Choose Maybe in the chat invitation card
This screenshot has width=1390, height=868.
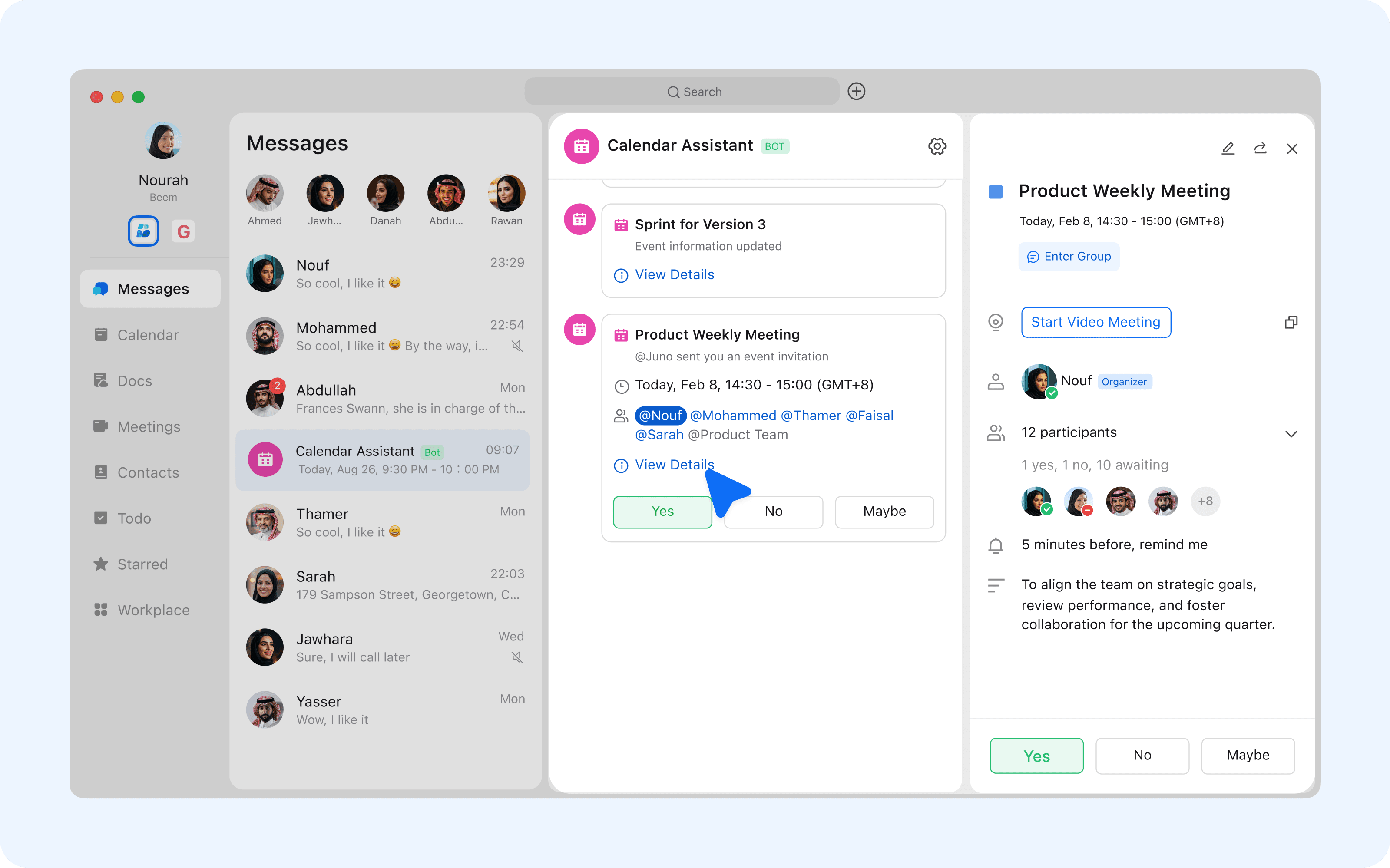coord(884,512)
